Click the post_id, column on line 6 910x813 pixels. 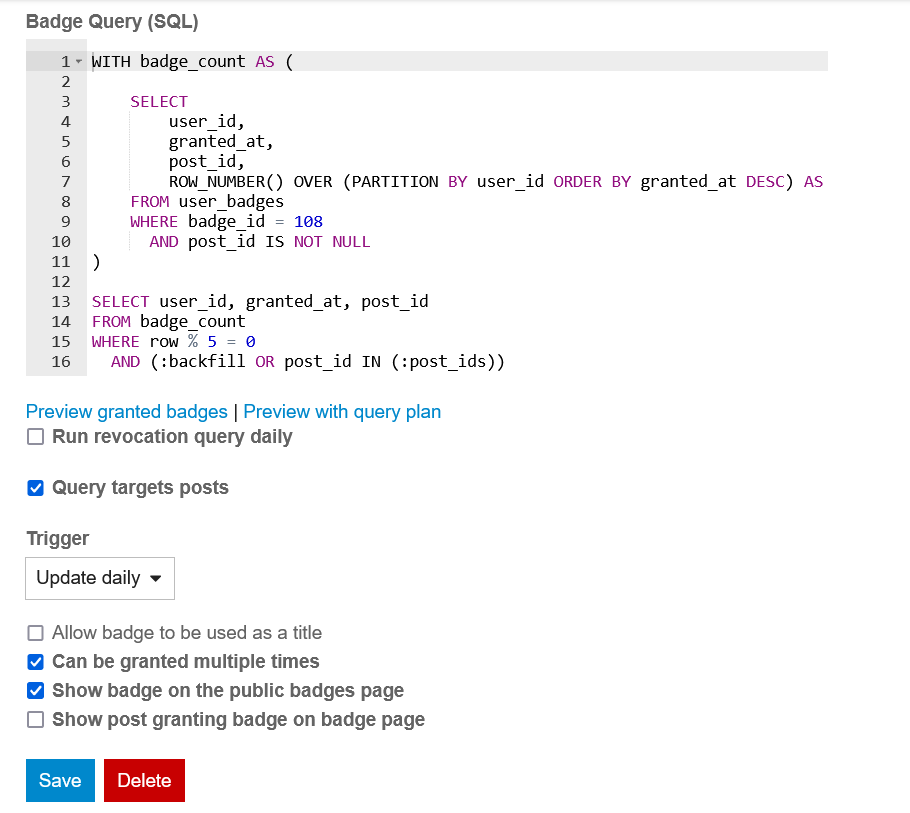[207, 161]
